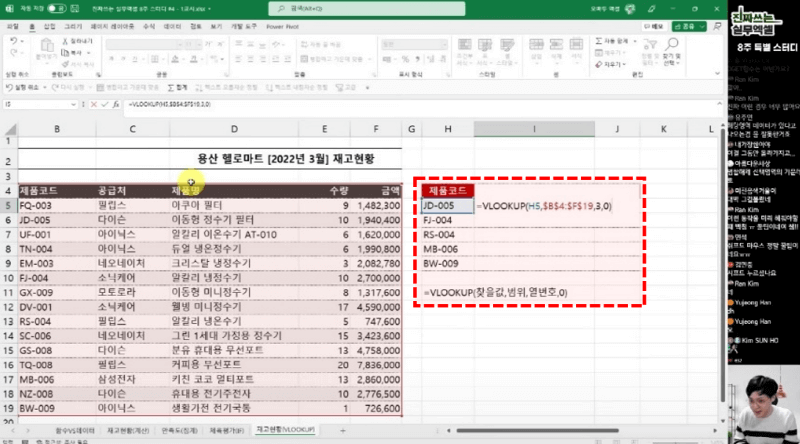Open the Power Pivot ribbon tab

[x=282, y=27]
